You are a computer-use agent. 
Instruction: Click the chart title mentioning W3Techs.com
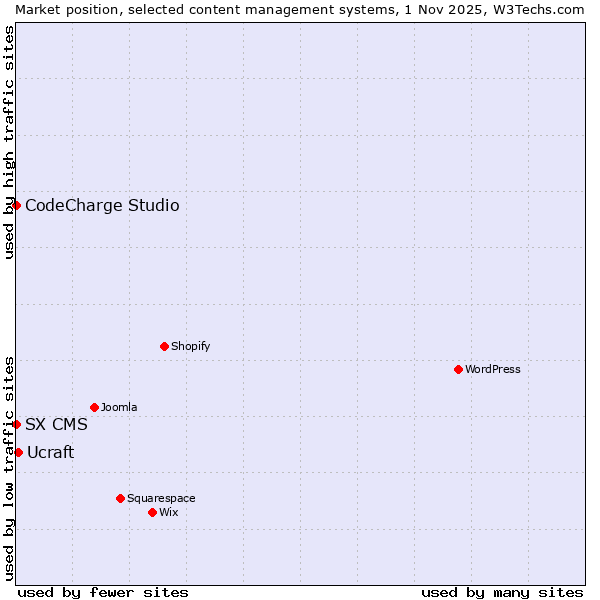click(x=300, y=9)
